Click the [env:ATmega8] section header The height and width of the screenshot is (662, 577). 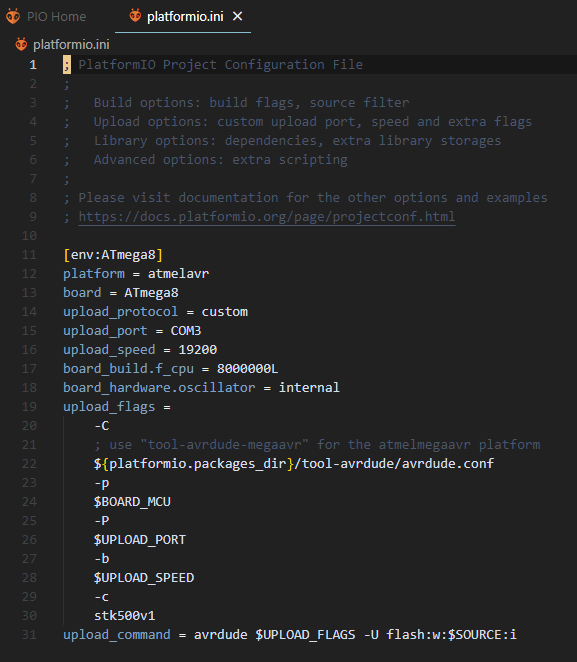pyautogui.click(x=113, y=255)
